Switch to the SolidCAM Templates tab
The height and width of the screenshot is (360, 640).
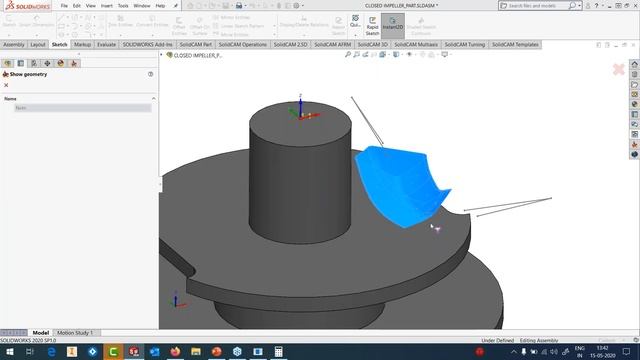[515, 44]
